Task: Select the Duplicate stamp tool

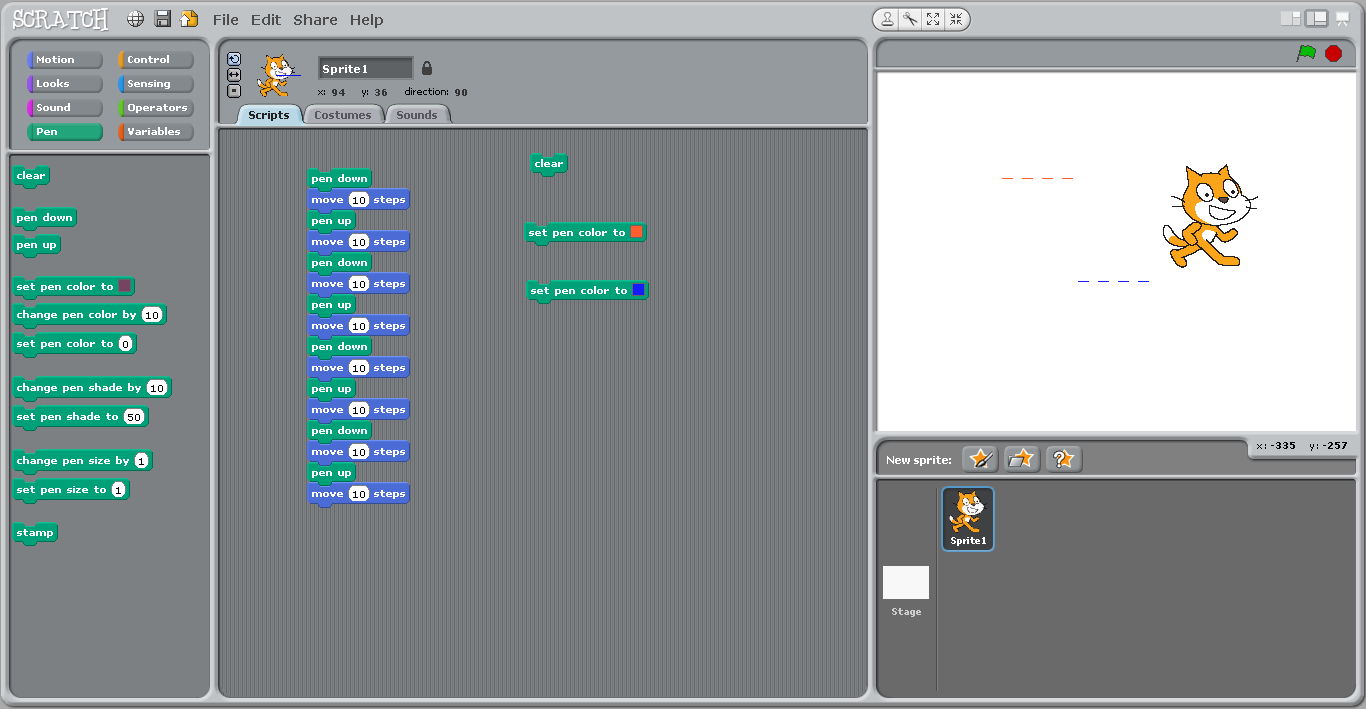Action: [x=887, y=19]
